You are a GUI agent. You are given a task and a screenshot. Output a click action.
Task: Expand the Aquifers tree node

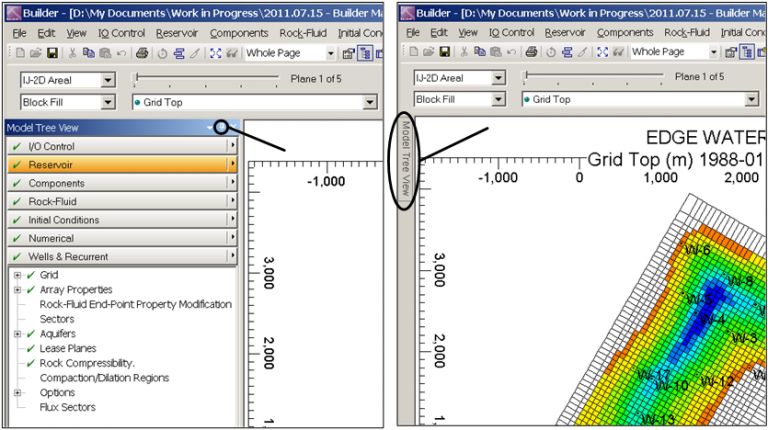[x=17, y=334]
